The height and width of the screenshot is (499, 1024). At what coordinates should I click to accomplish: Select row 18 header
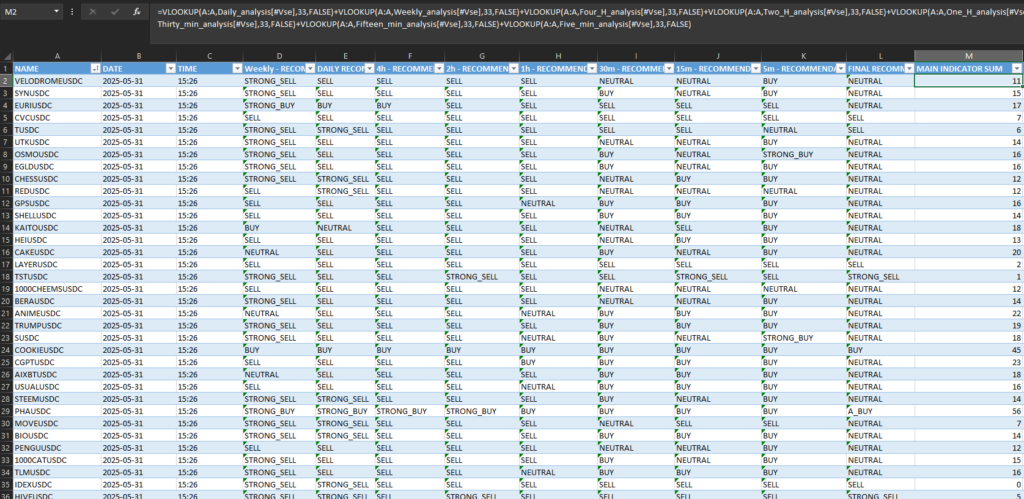click(6, 277)
